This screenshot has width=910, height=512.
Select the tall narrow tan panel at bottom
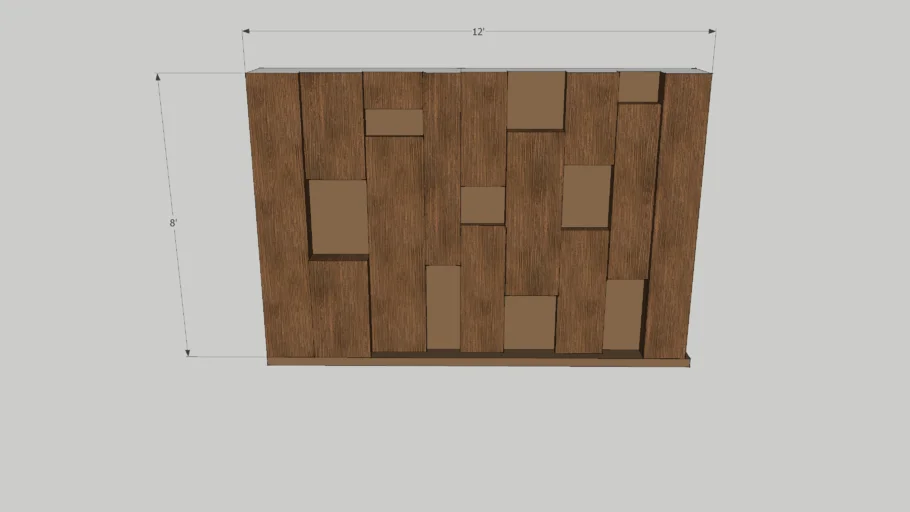[x=443, y=307]
